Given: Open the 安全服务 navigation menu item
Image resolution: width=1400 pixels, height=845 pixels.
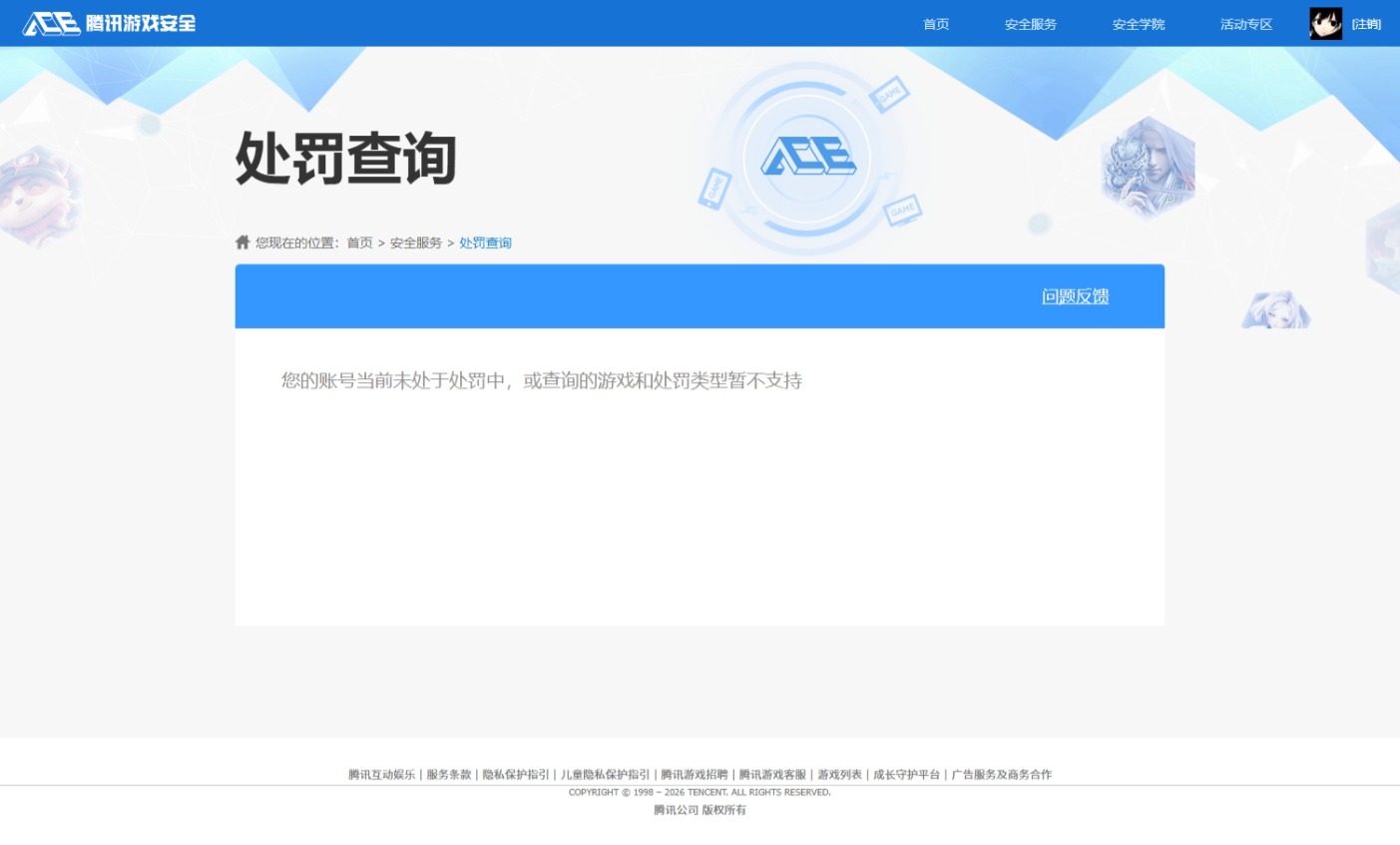Looking at the screenshot, I should click(1030, 23).
